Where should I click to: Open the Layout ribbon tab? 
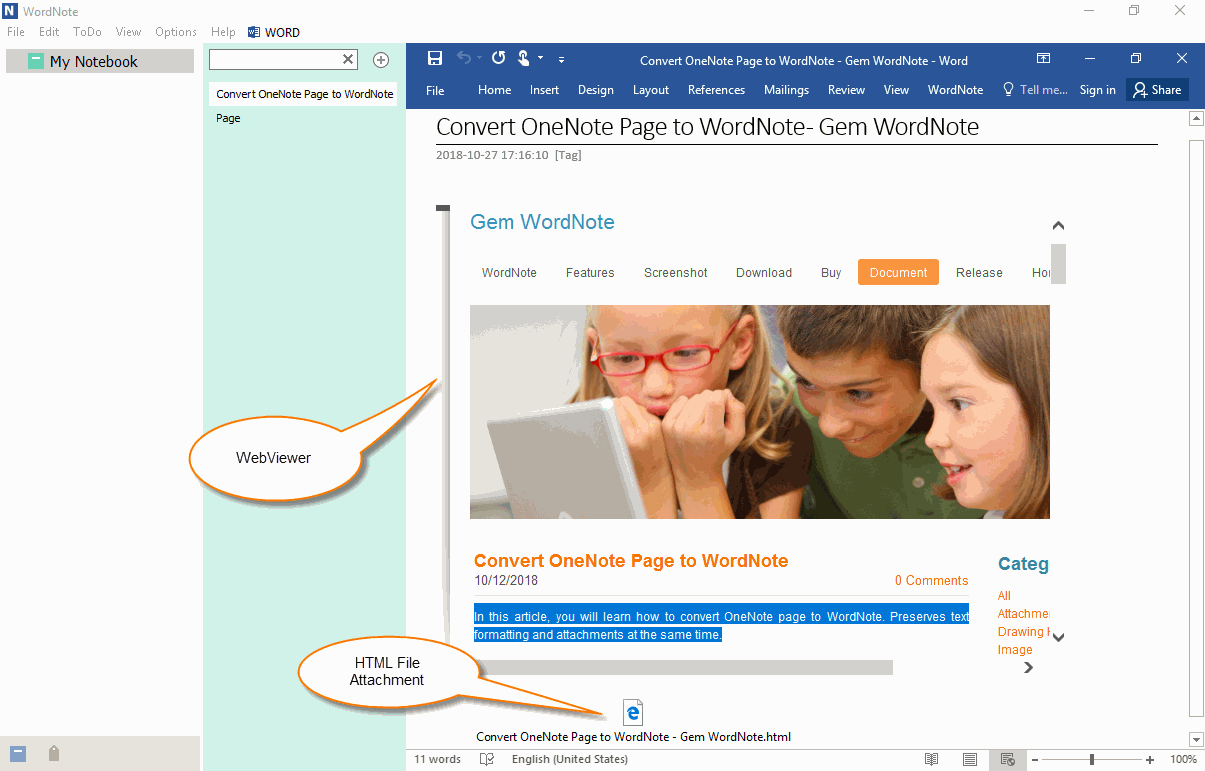[651, 90]
